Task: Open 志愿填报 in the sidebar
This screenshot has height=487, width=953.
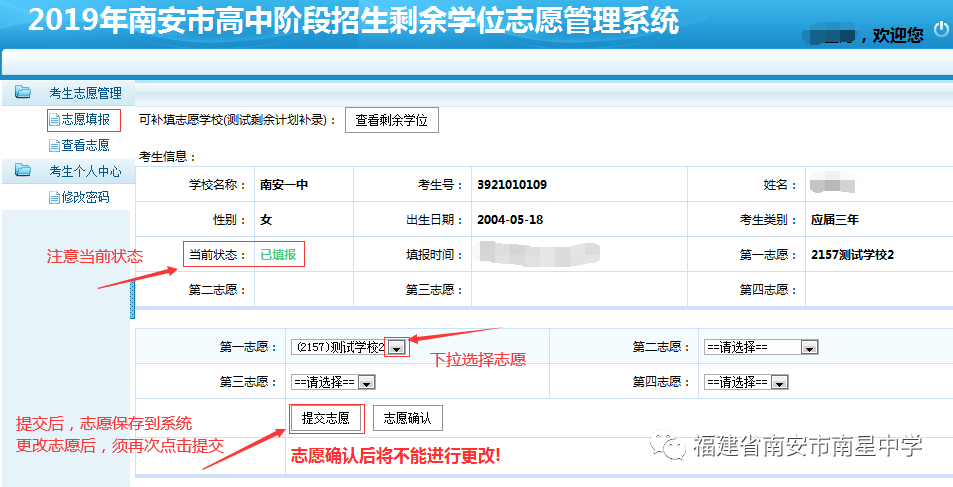Action: 86,120
